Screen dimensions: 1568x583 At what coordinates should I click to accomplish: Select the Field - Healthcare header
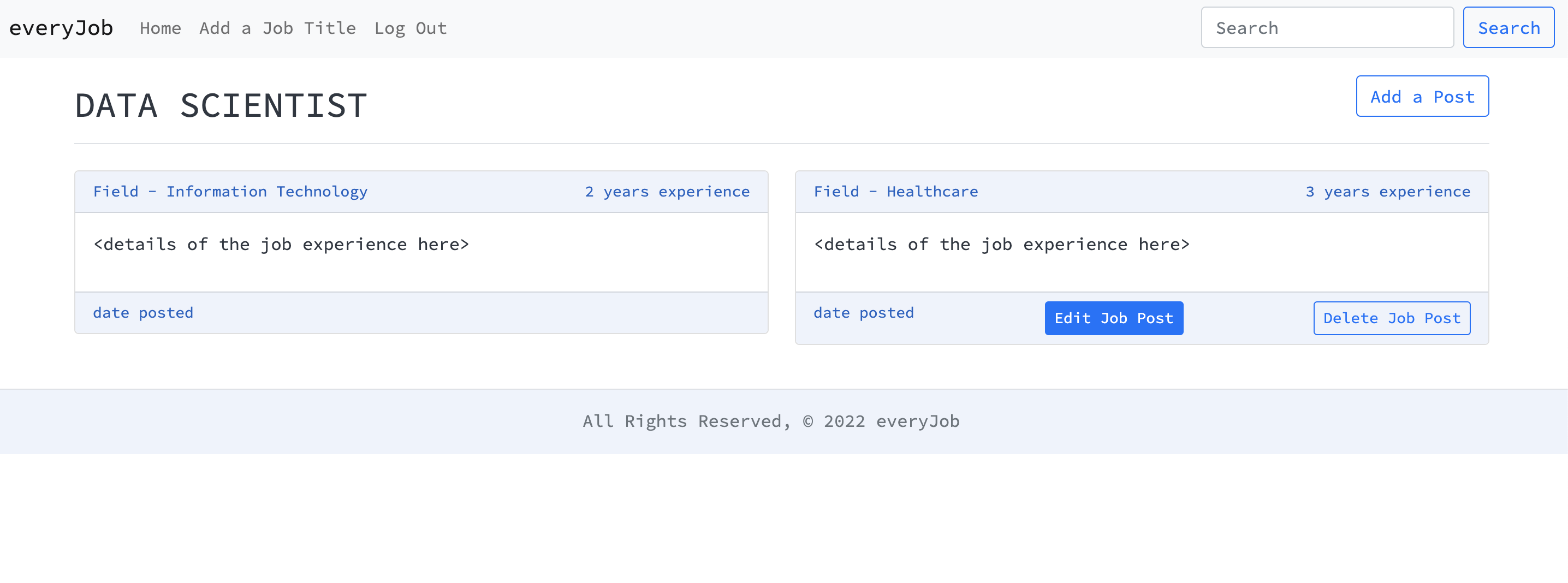[x=895, y=192]
